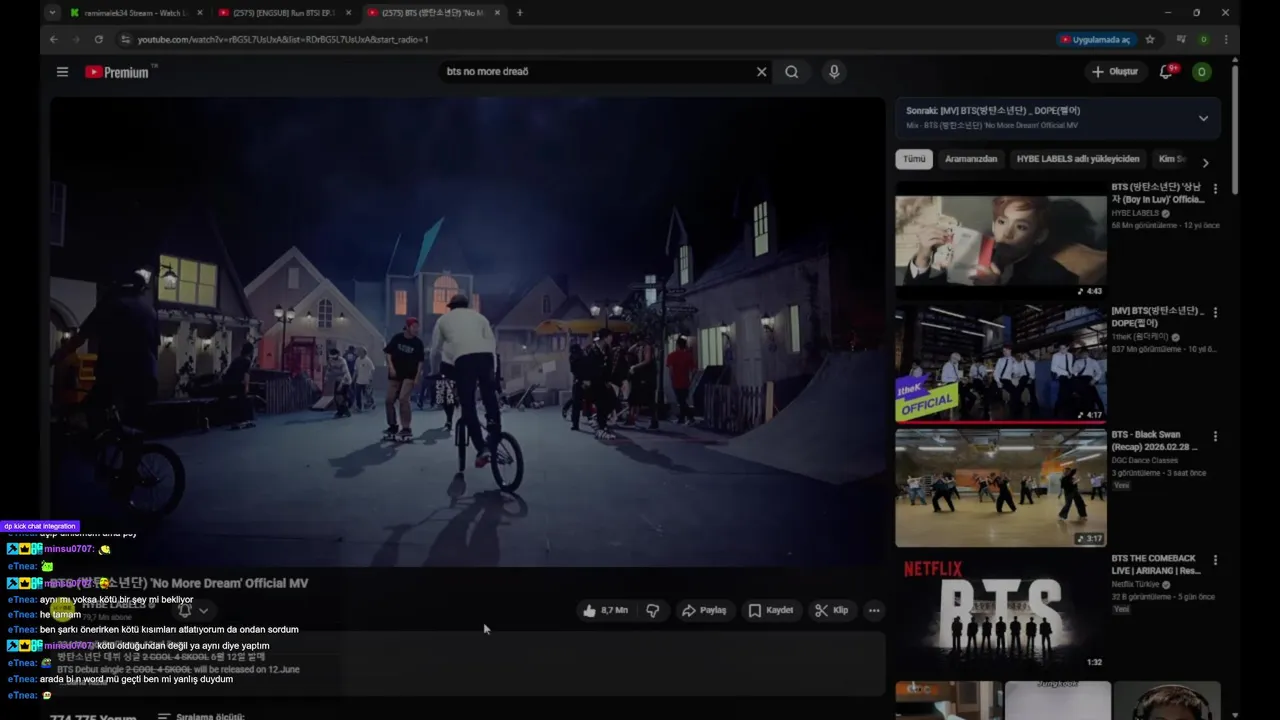The image size is (1280, 720).
Task: Open options for 'Boy In Luv' video
Action: point(1216,188)
